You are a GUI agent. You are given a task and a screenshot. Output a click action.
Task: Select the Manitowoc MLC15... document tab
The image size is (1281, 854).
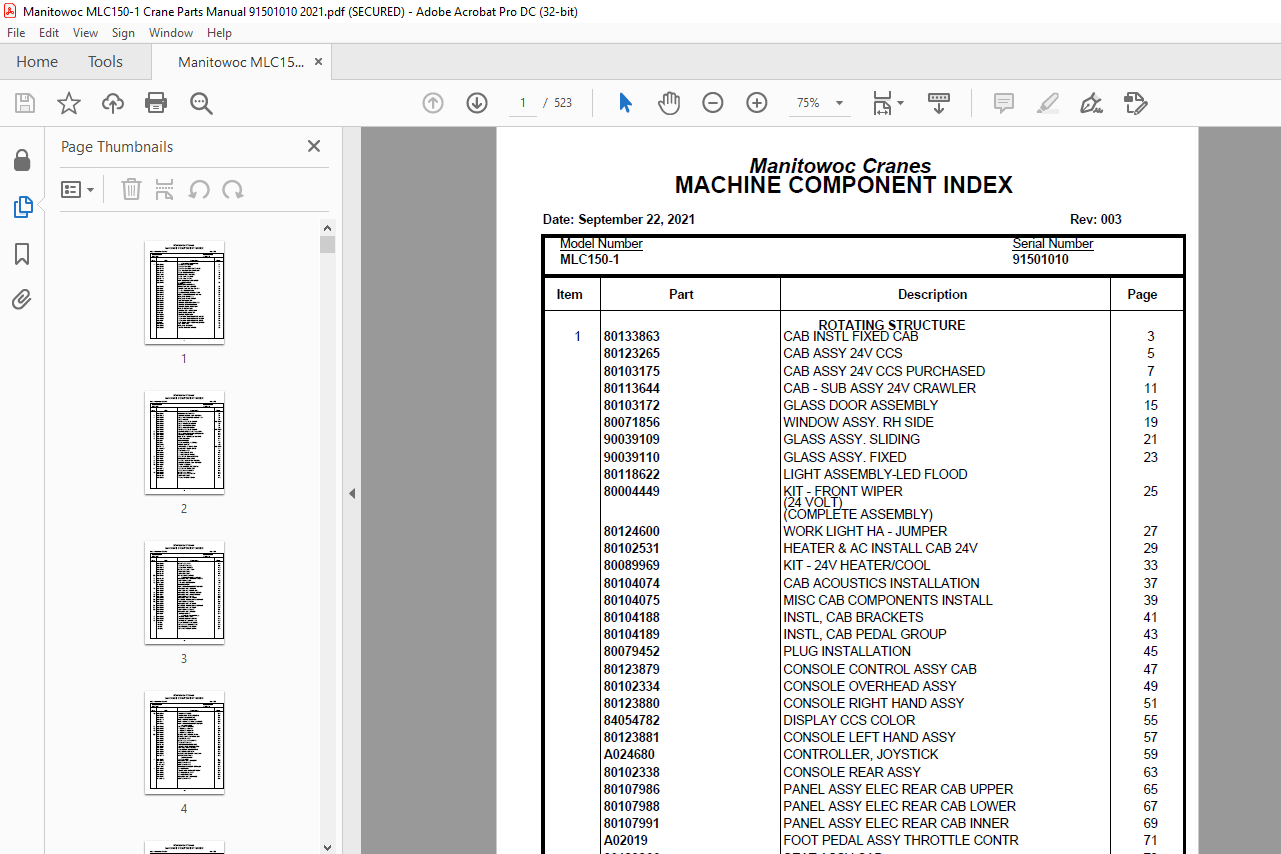click(x=241, y=62)
